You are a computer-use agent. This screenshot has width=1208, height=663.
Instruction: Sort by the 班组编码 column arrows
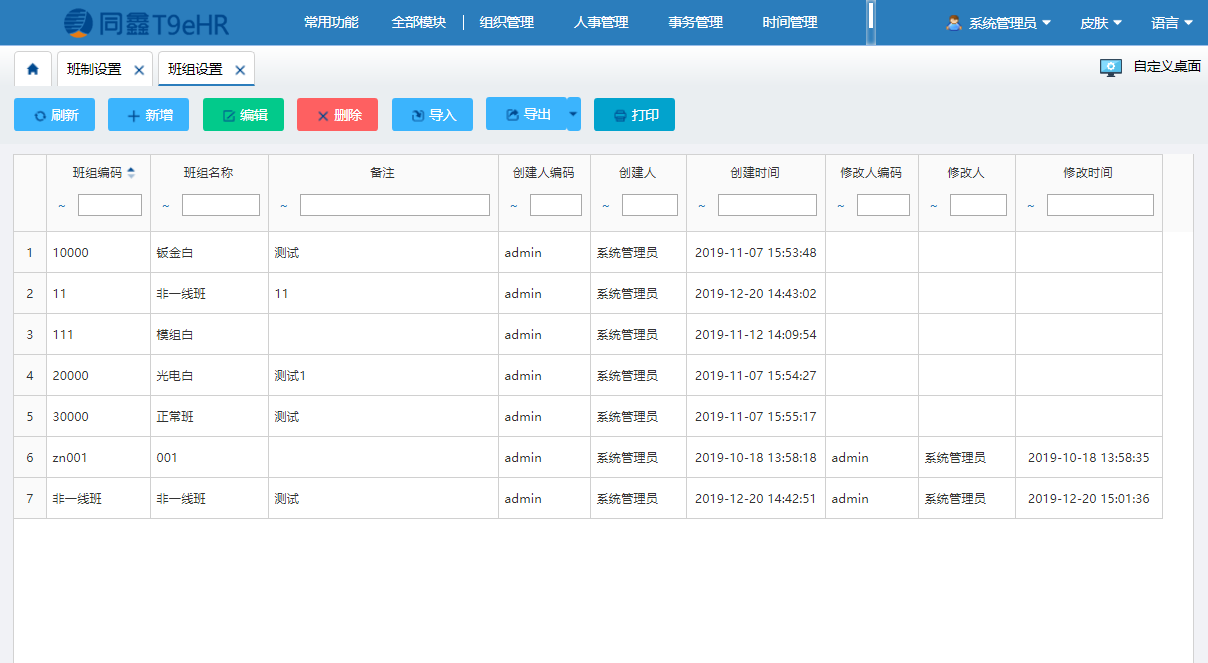[x=131, y=173]
